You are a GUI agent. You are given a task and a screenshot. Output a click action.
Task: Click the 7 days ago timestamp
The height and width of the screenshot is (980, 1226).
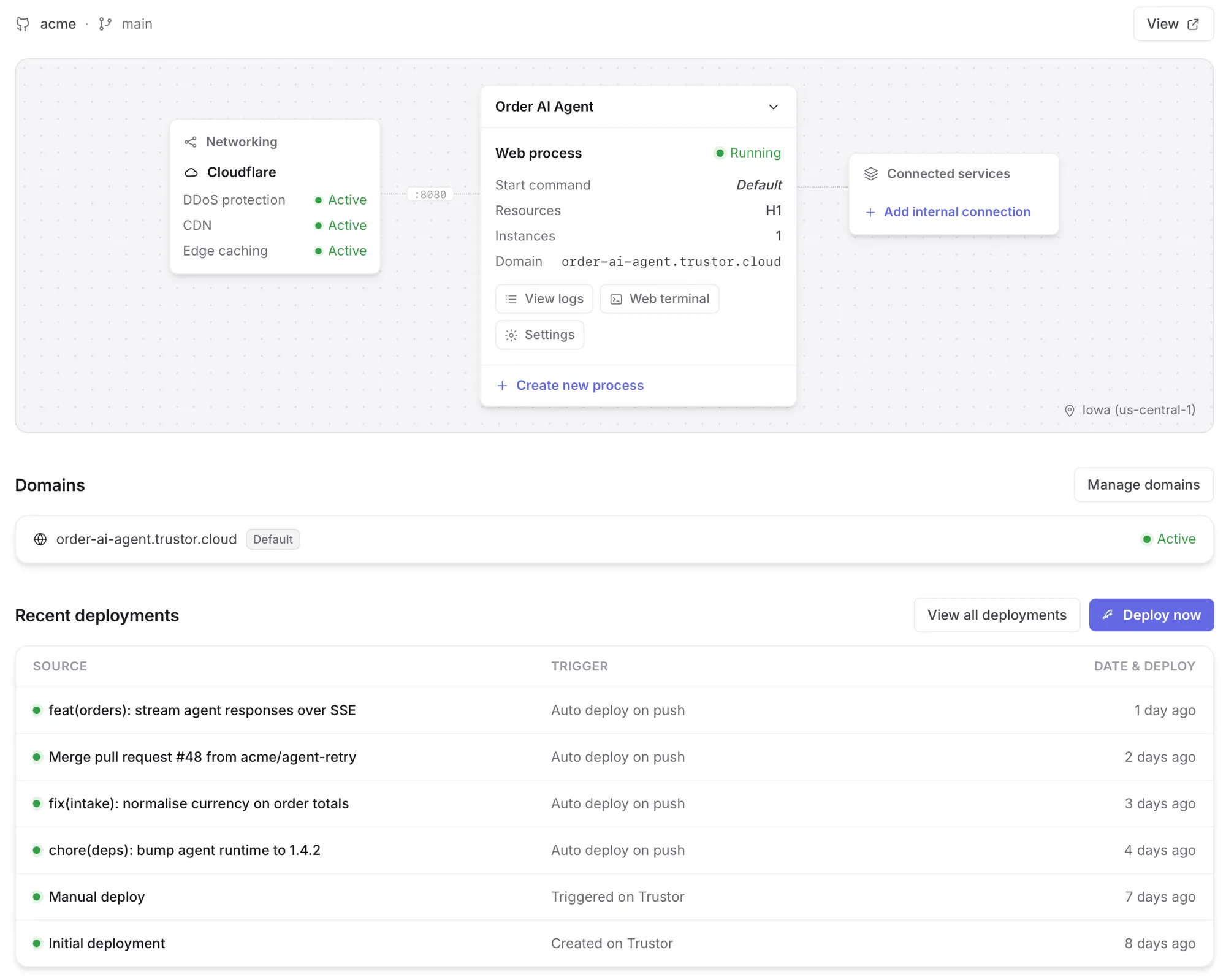pos(1160,897)
